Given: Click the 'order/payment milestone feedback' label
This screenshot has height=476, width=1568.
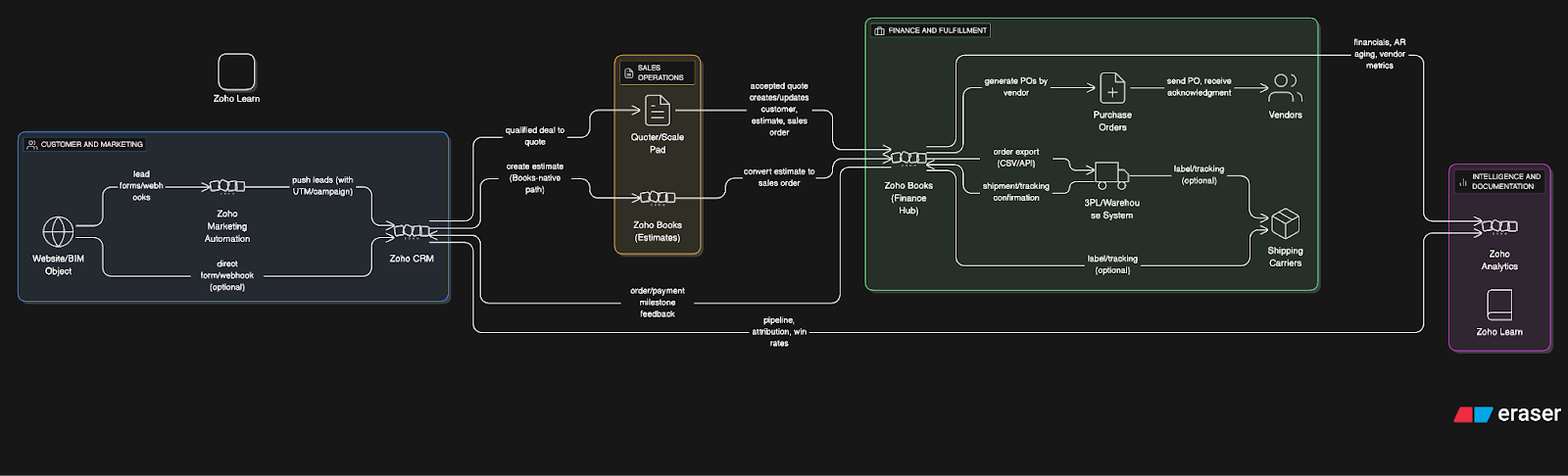Looking at the screenshot, I should point(658,303).
